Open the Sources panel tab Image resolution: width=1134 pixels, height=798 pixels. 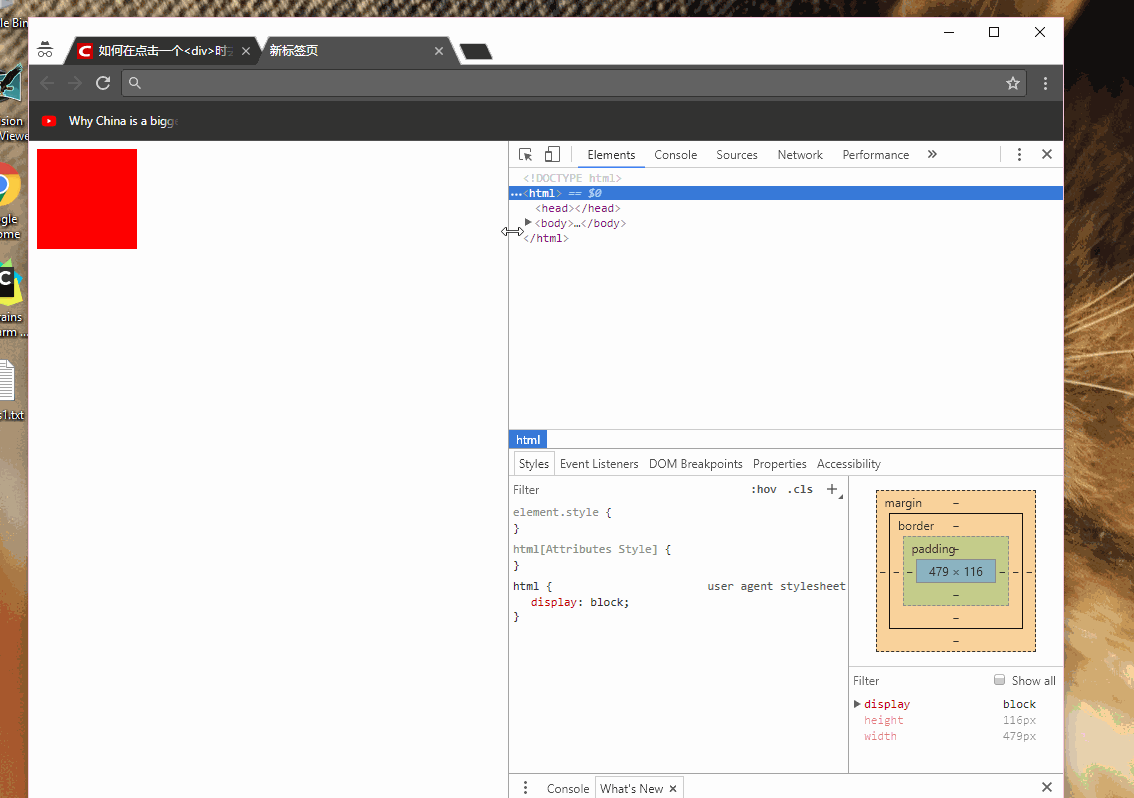click(x=737, y=155)
